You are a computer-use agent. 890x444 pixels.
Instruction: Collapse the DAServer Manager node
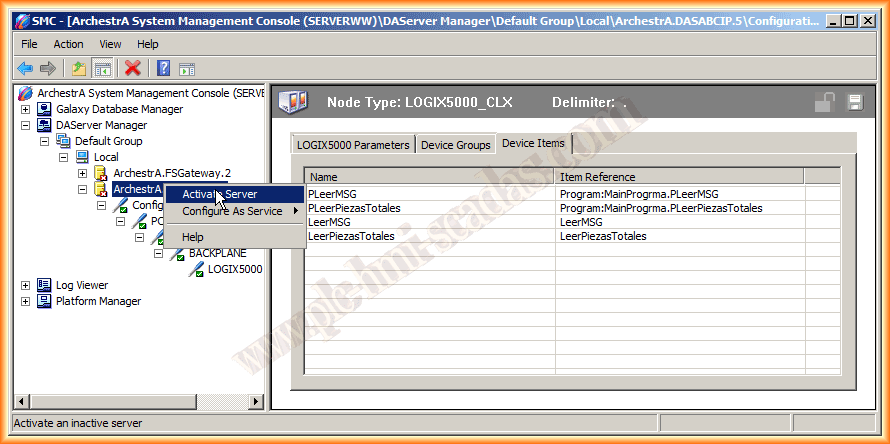coord(25,125)
